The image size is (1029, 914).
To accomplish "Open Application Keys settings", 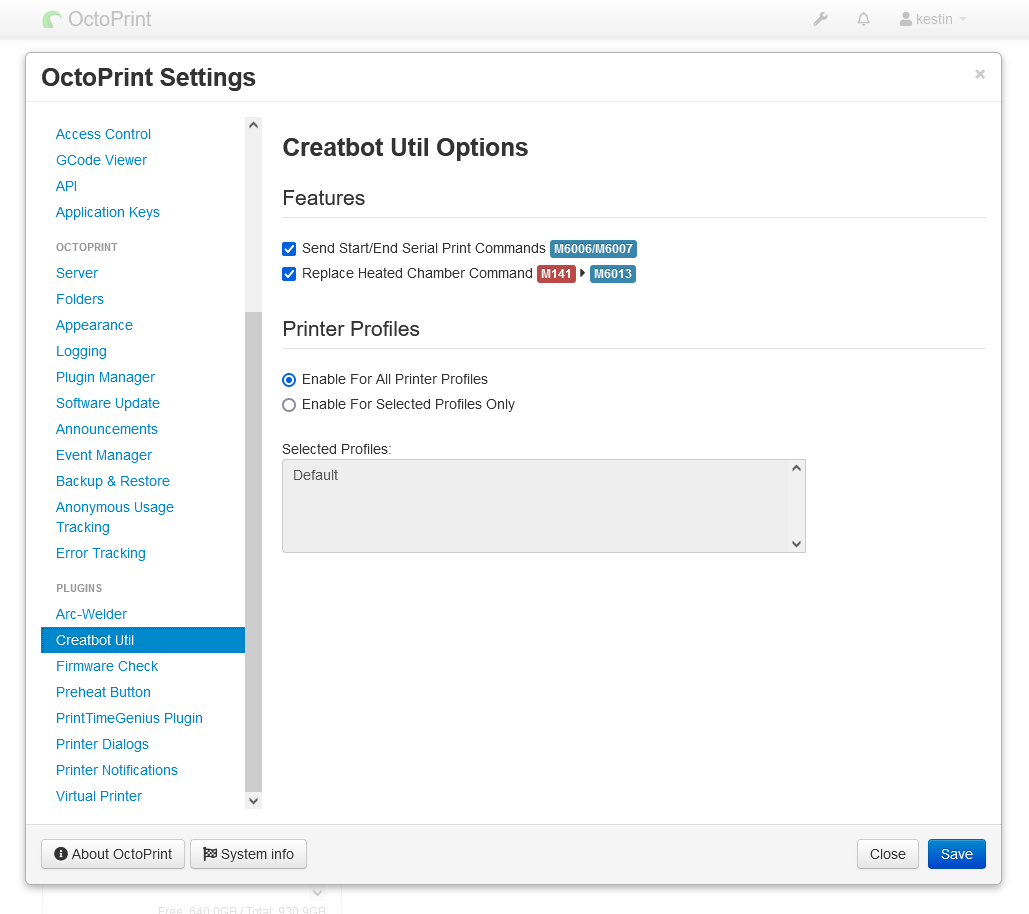I will click(x=108, y=212).
